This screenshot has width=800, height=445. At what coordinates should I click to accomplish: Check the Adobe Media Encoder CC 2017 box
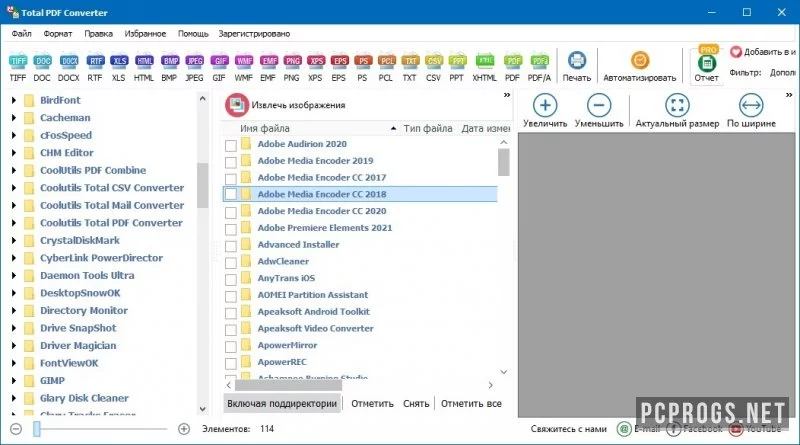[x=231, y=179]
